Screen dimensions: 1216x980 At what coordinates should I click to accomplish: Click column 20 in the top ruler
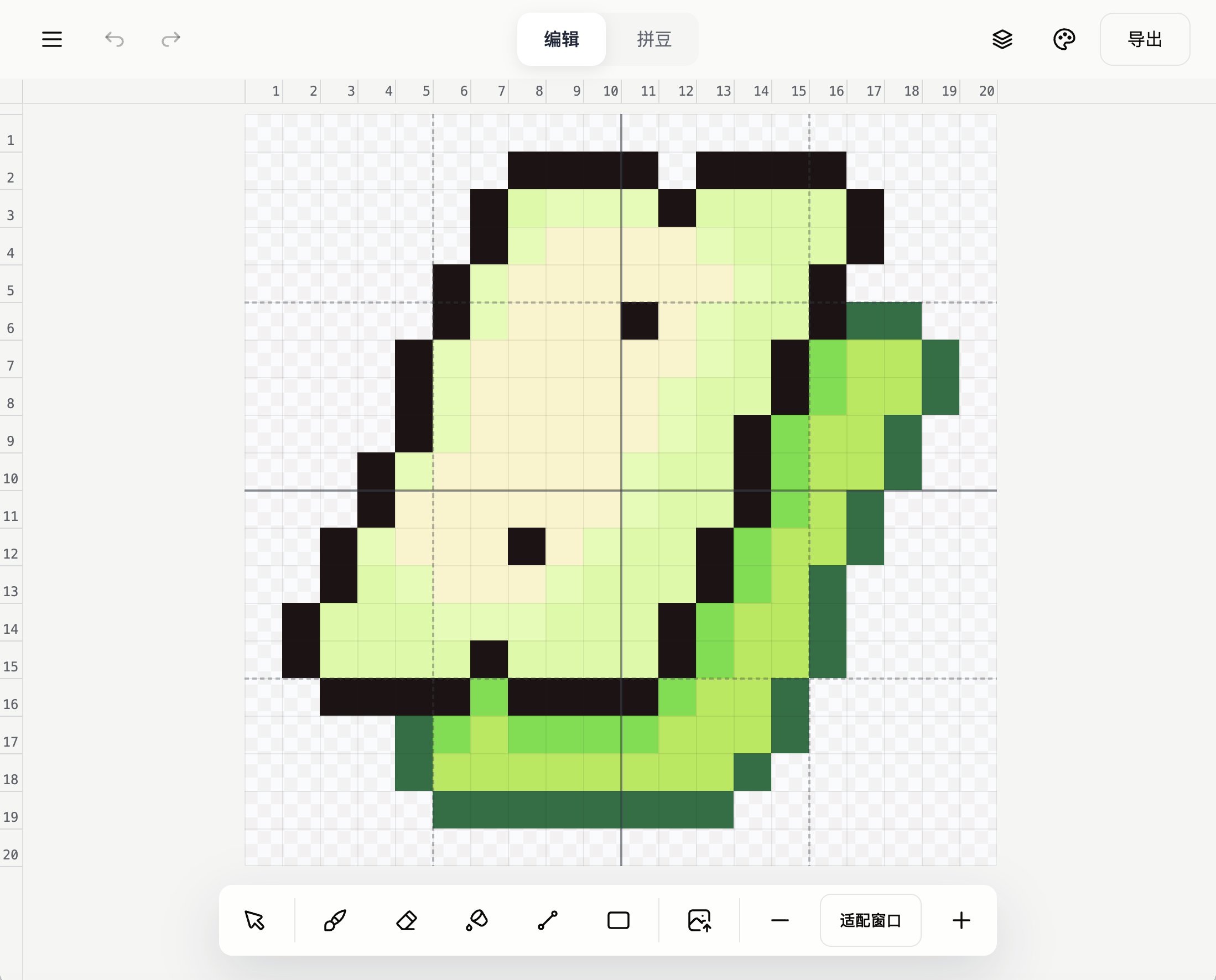click(979, 91)
